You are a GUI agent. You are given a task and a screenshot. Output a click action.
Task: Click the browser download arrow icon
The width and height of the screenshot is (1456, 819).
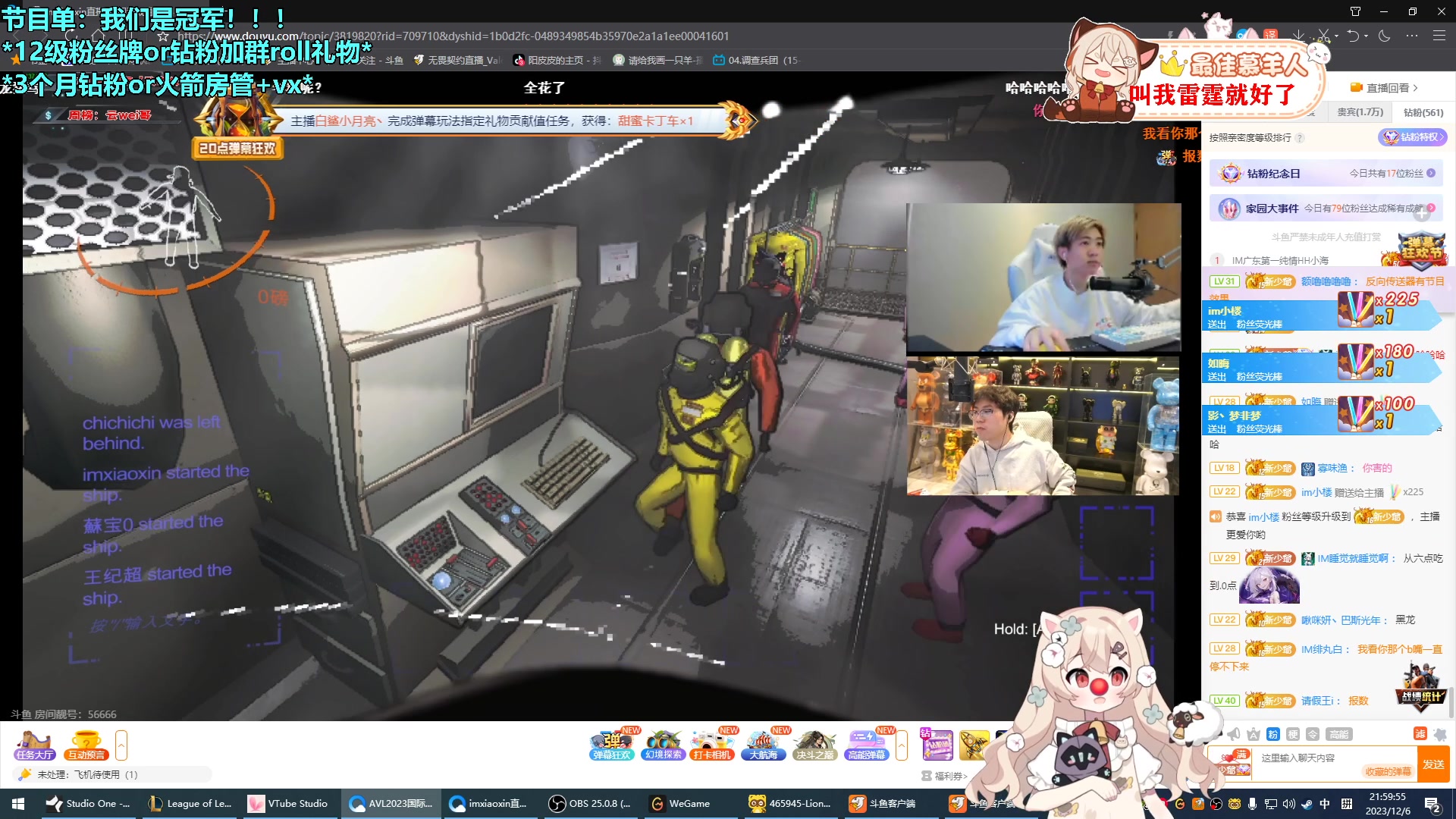tap(1299, 36)
